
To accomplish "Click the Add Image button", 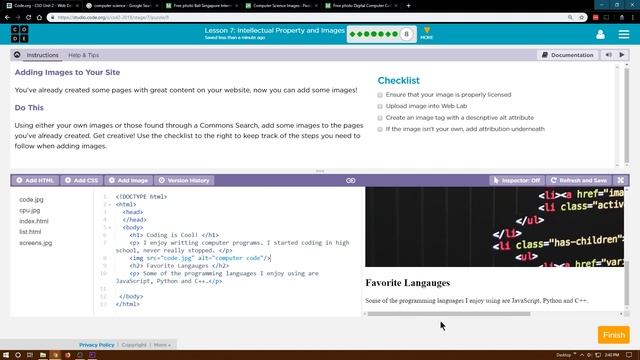I will tap(129, 180).
